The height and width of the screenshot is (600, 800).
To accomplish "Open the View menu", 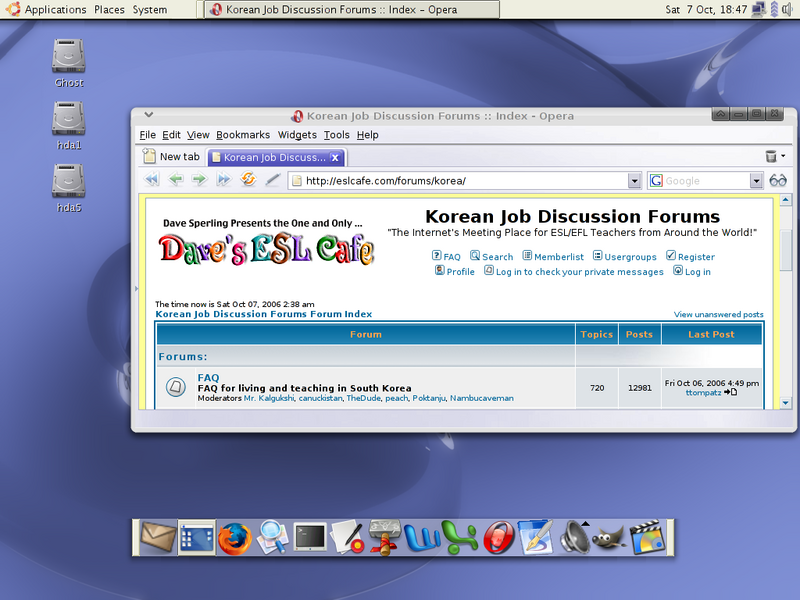I will (198, 135).
